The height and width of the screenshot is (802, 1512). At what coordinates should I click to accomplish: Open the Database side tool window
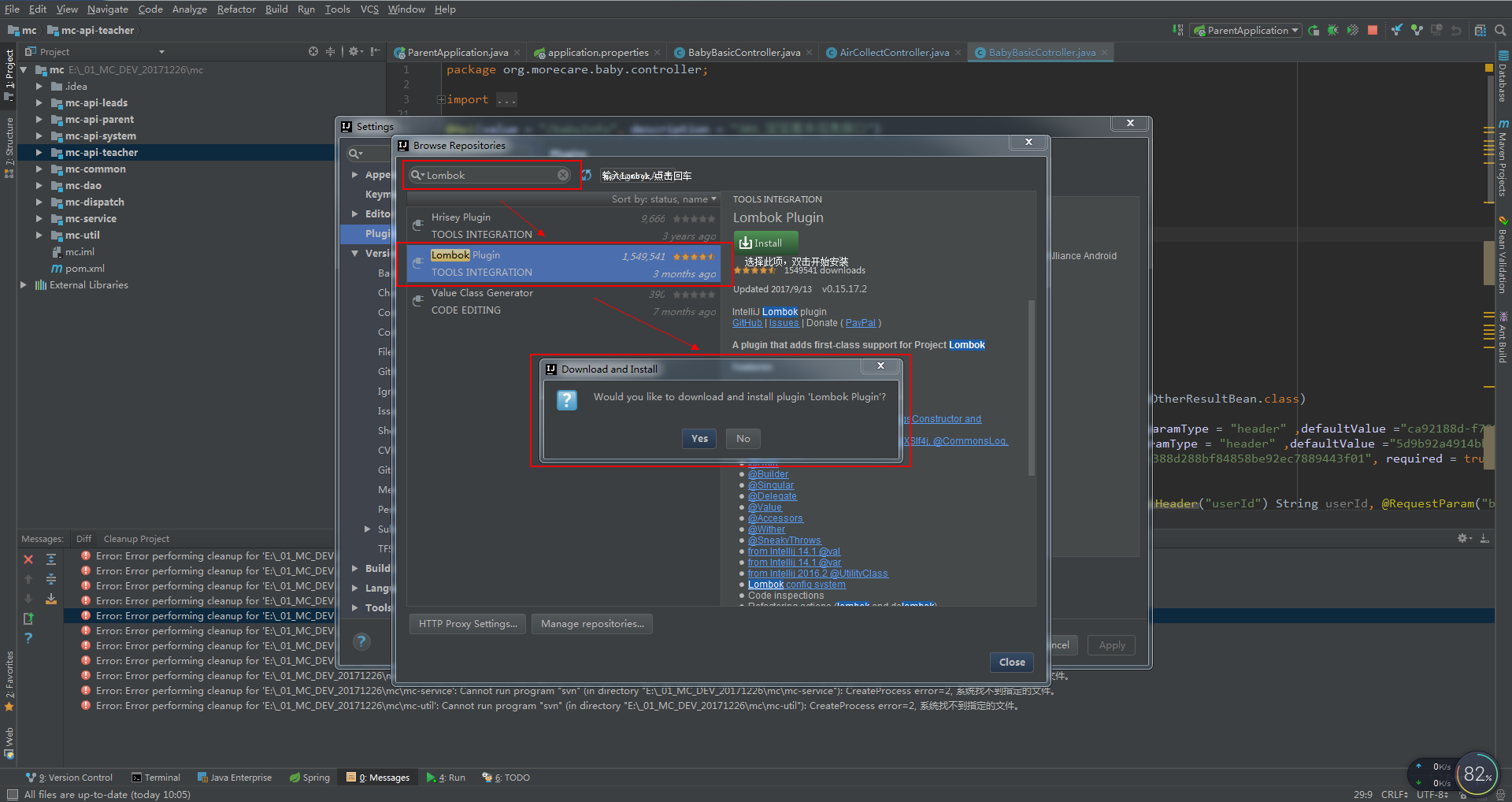pos(1503,77)
